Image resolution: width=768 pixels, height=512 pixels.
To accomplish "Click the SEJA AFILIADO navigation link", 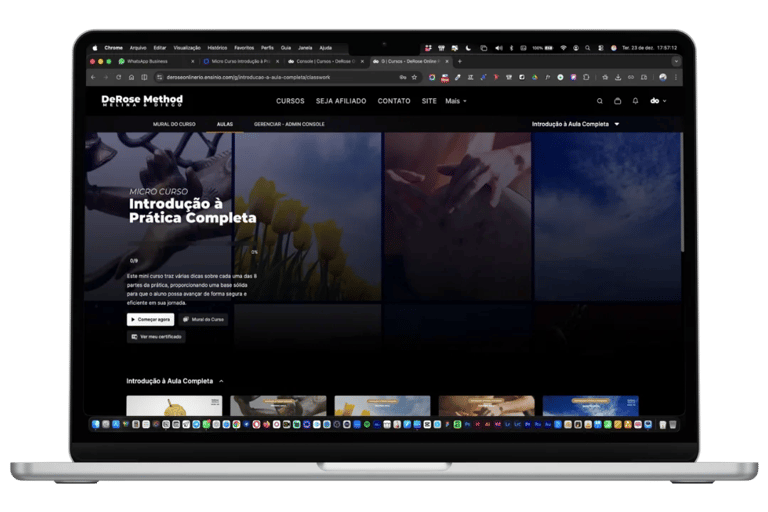I will 341,101.
